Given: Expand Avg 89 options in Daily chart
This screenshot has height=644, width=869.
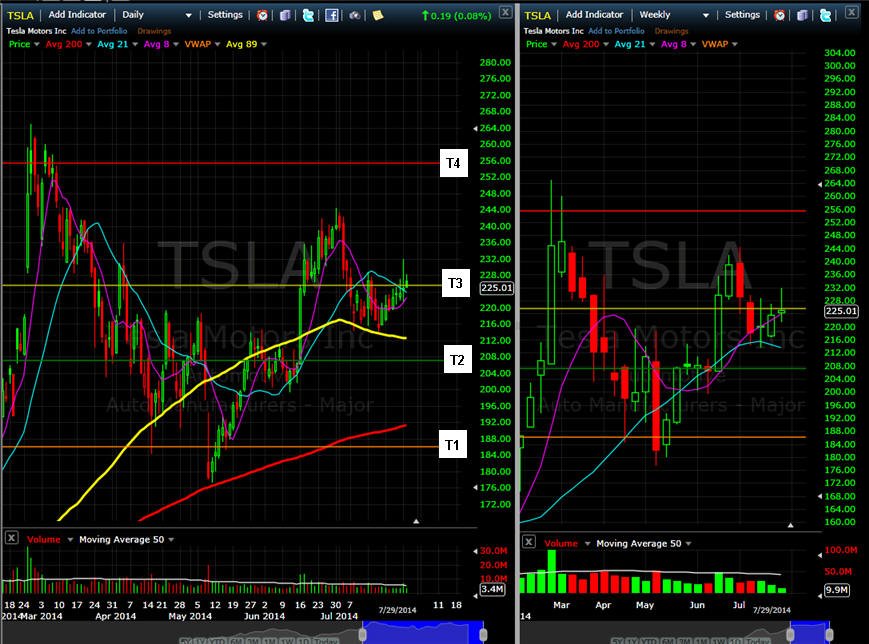Looking at the screenshot, I should [264, 44].
